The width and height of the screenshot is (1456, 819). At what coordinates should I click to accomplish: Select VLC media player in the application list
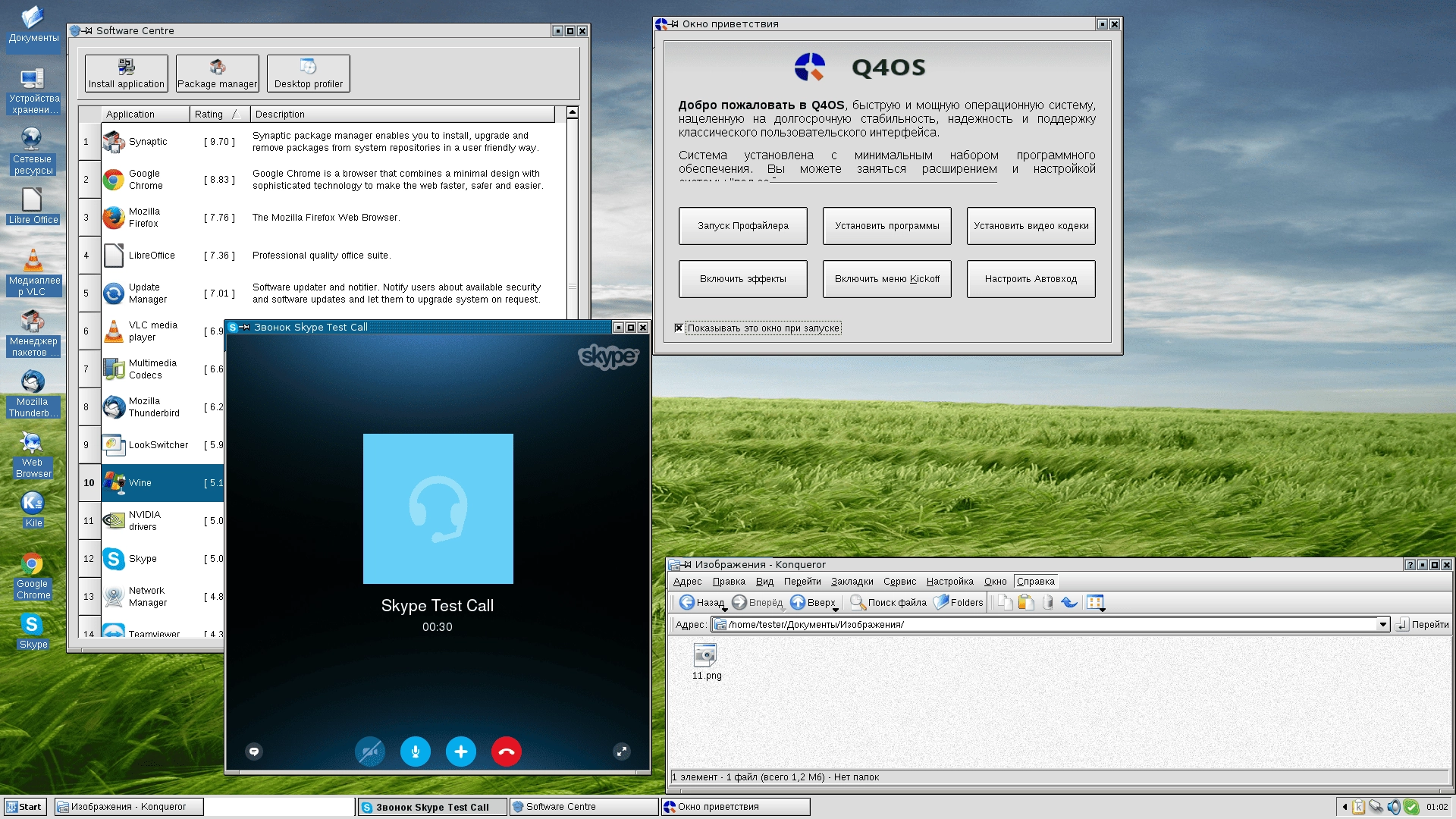152,331
